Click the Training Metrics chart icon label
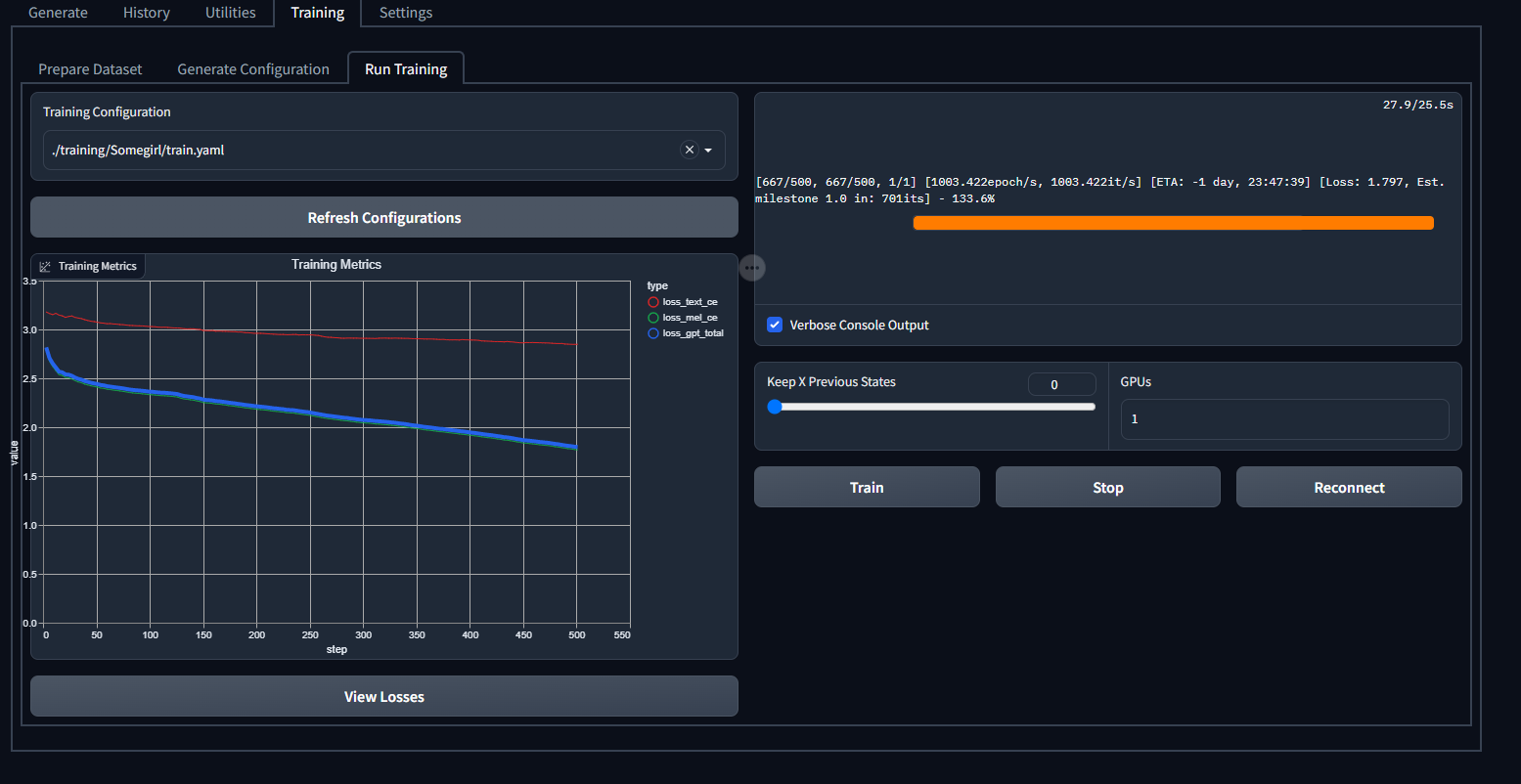 88,266
